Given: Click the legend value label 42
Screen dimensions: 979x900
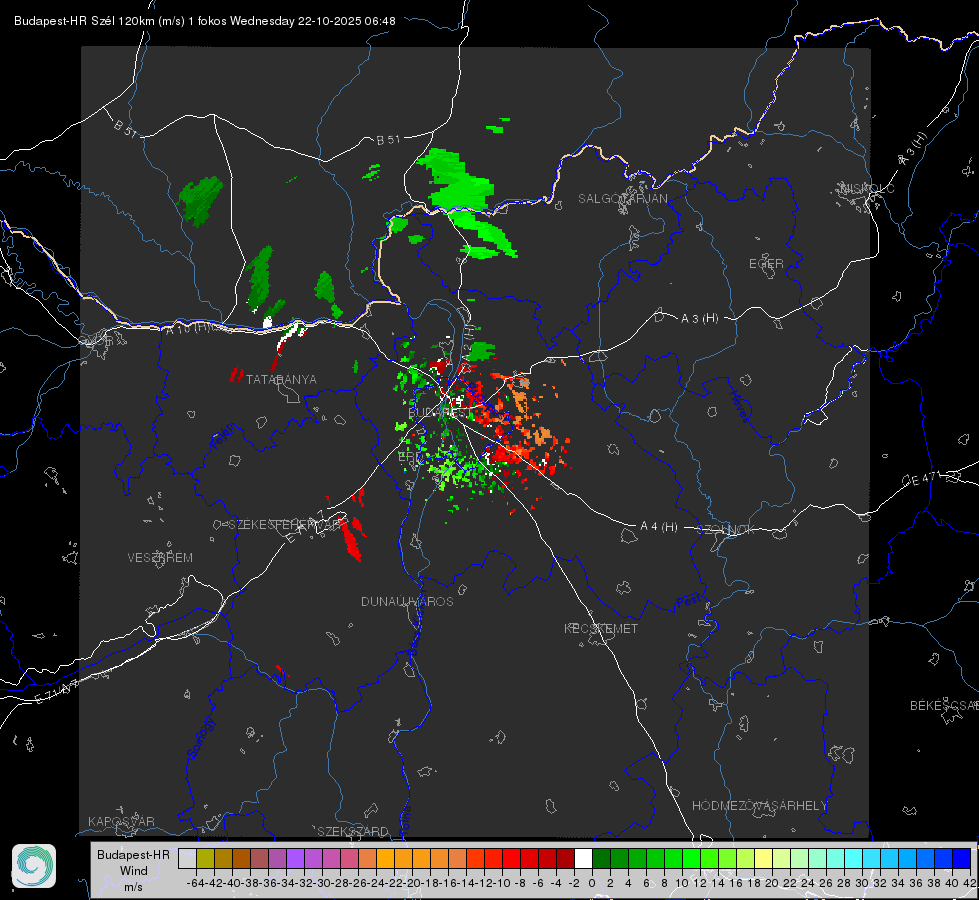Looking at the screenshot, I should tap(969, 883).
